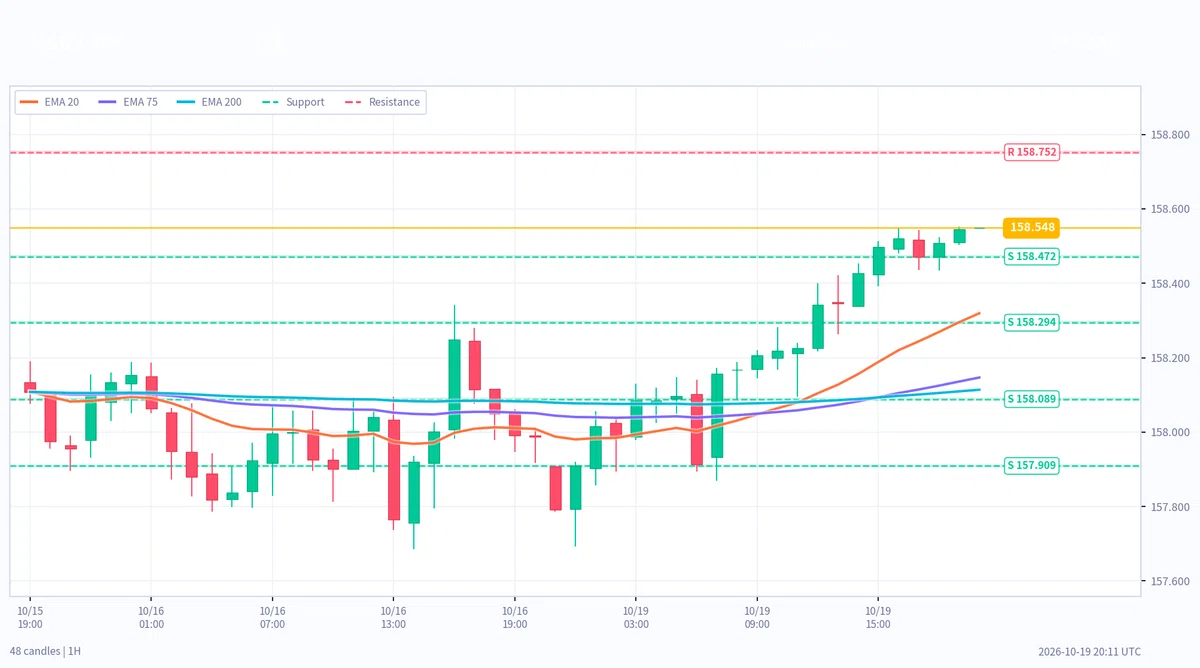Select the S 158.472 support label
The image size is (1200, 668).
click(x=1032, y=257)
